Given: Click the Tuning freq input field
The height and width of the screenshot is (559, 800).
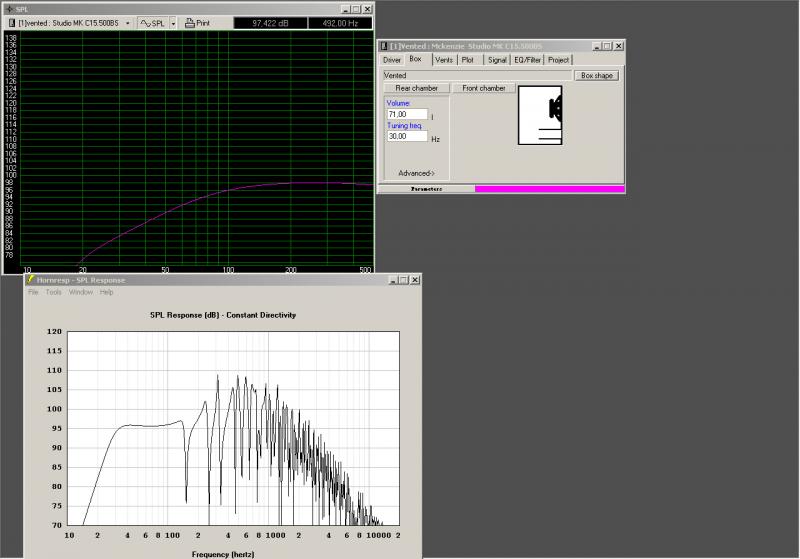Looking at the screenshot, I should click(407, 136).
